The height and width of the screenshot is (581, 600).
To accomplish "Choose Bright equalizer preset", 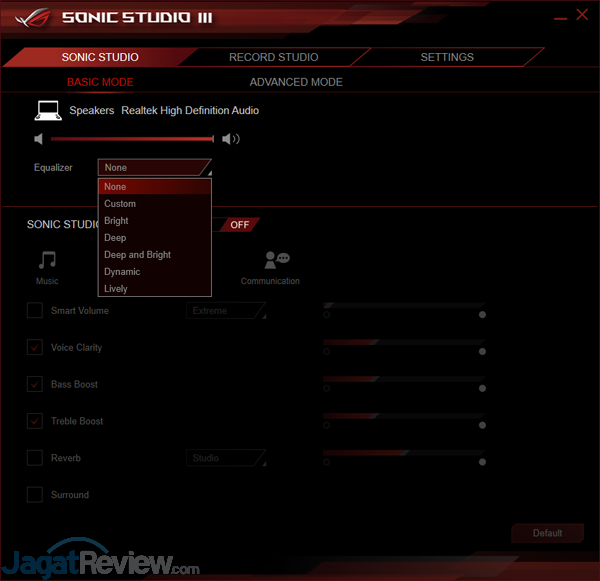I will [x=155, y=220].
